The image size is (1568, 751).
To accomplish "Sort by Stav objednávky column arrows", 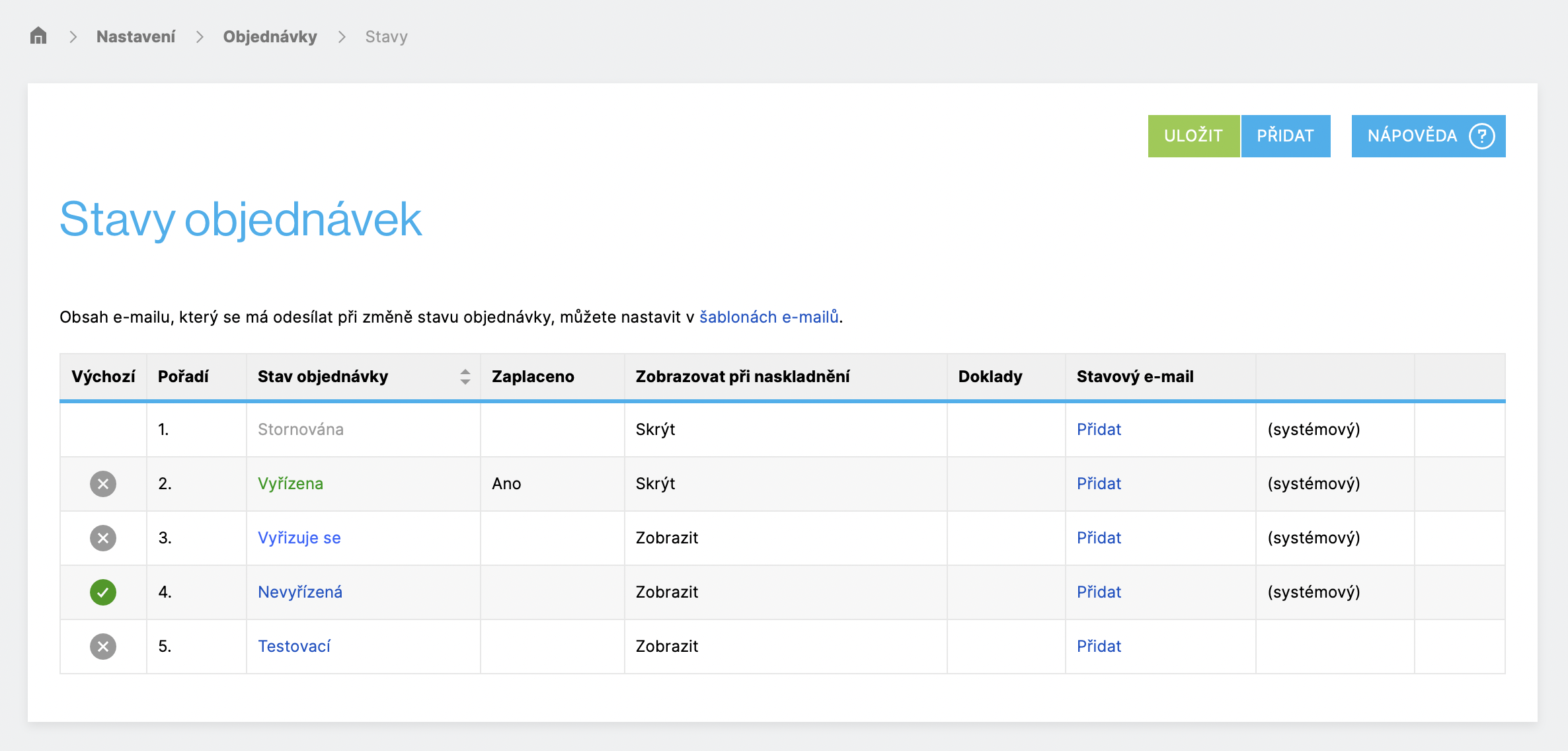I will click(465, 377).
